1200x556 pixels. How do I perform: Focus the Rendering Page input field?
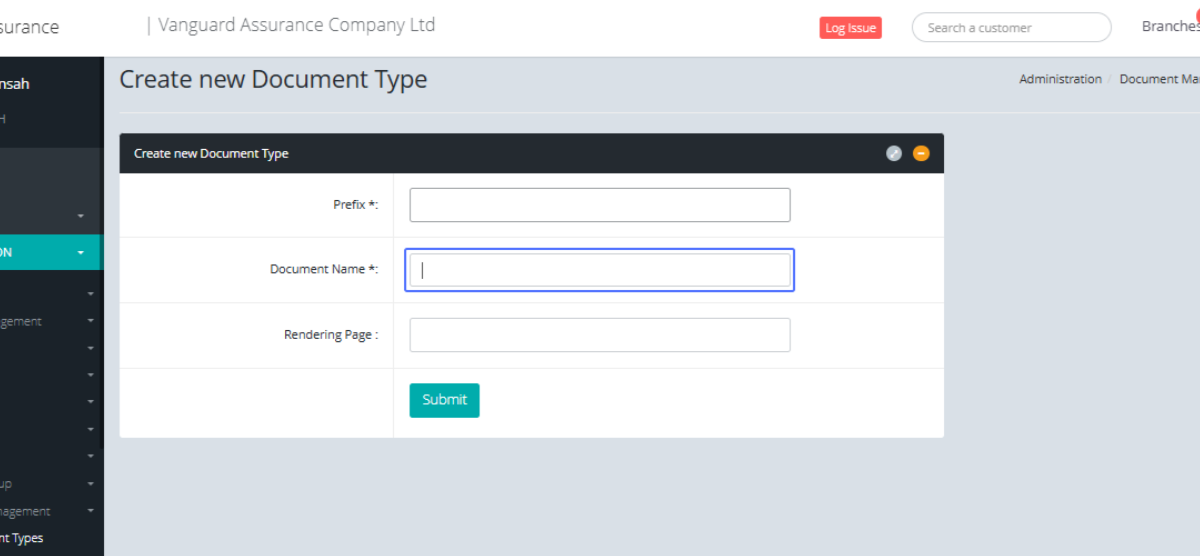coord(600,335)
